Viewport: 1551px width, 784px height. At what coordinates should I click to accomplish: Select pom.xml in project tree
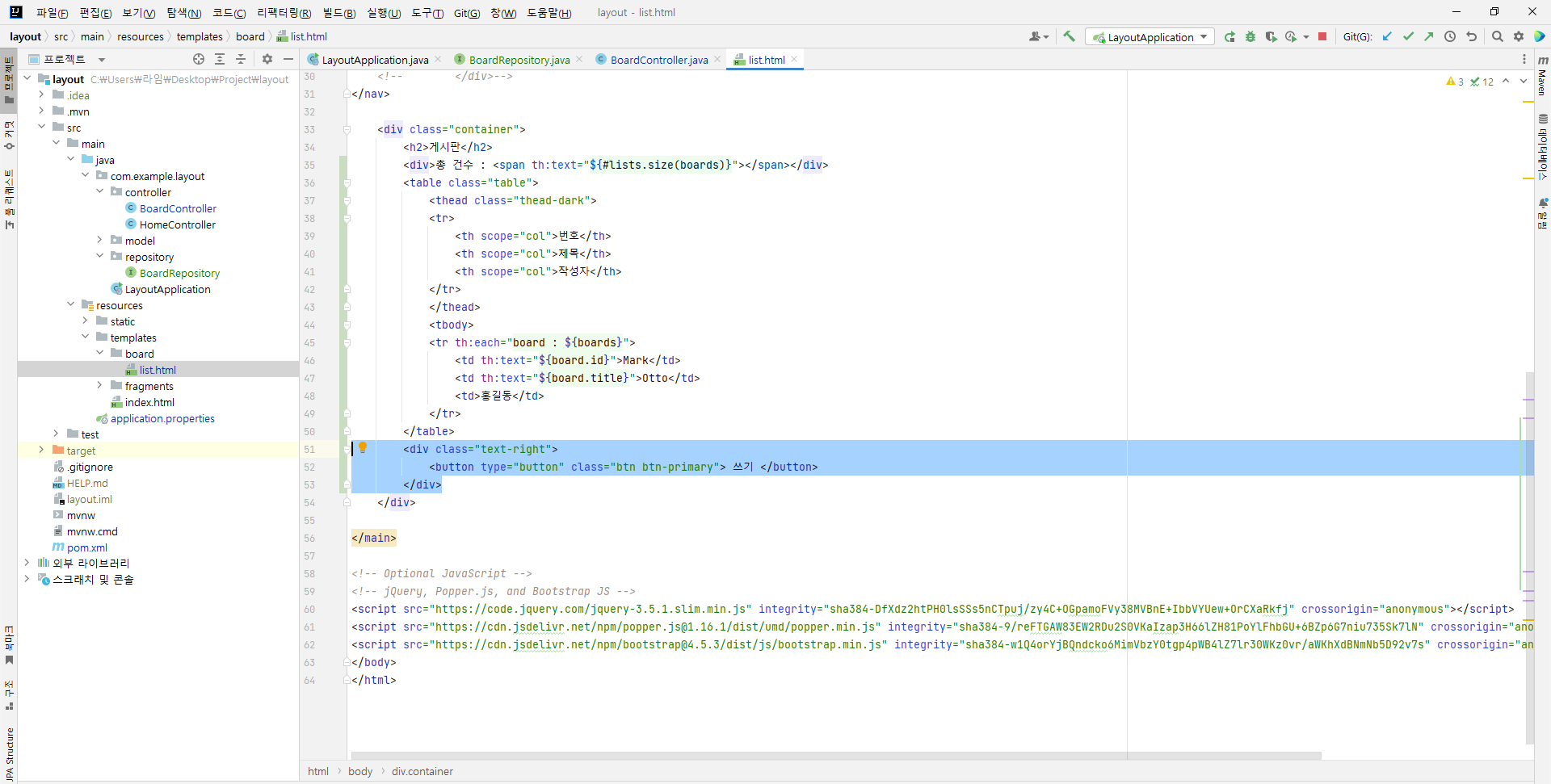click(86, 547)
